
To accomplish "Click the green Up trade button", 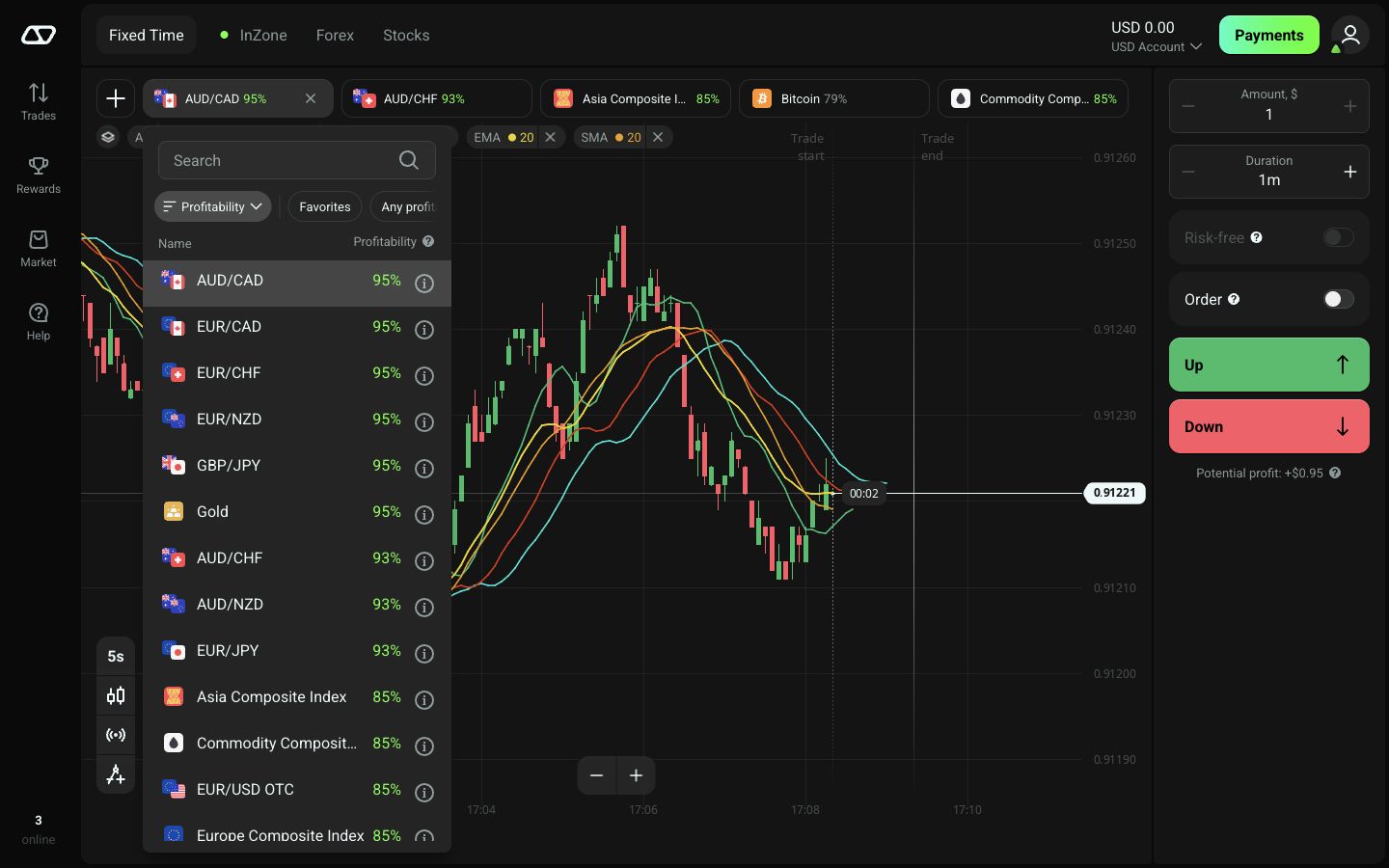I will 1269,365.
